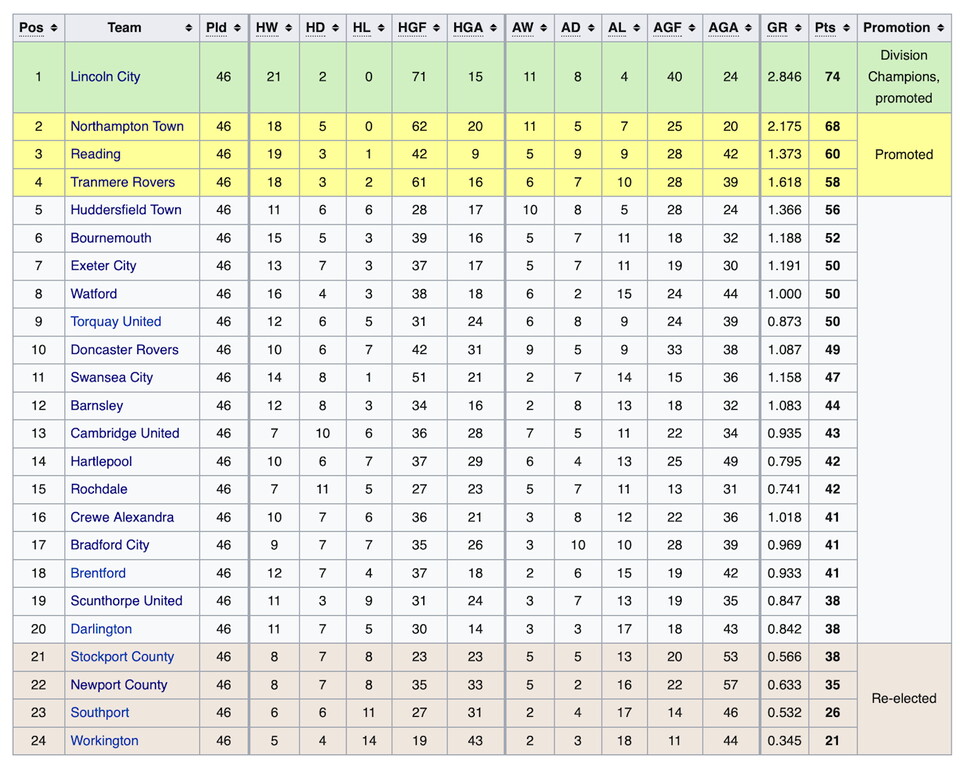This screenshot has width=960, height=765.
Task: Go to Crewe Alexandra page
Action: tap(122, 518)
